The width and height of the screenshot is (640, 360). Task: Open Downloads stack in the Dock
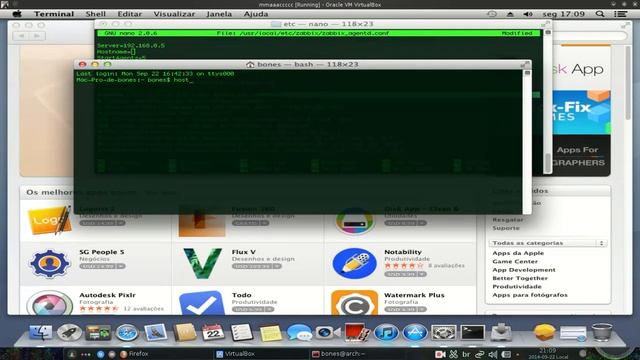pos(502,333)
